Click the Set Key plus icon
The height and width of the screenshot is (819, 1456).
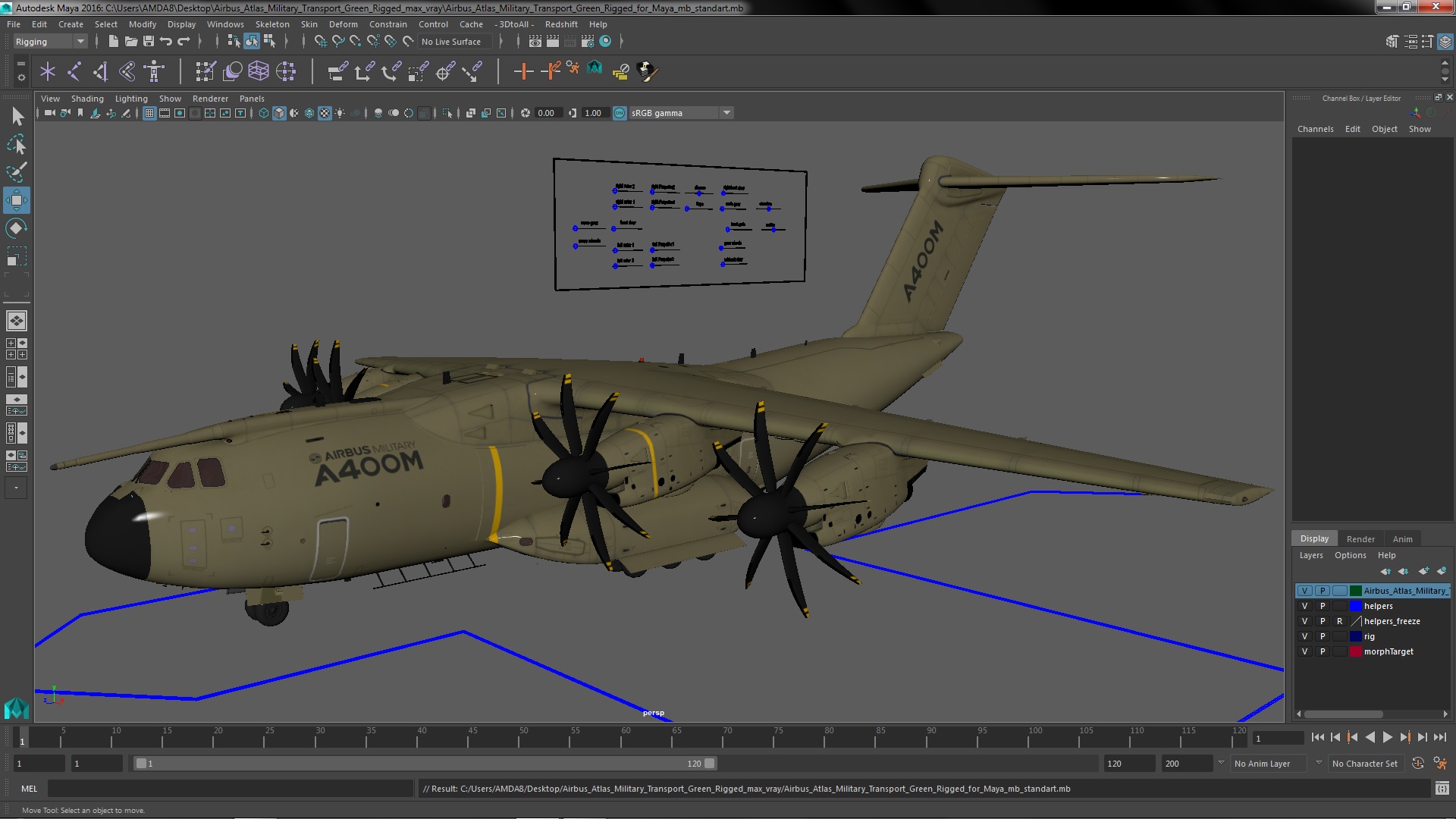tap(522, 71)
